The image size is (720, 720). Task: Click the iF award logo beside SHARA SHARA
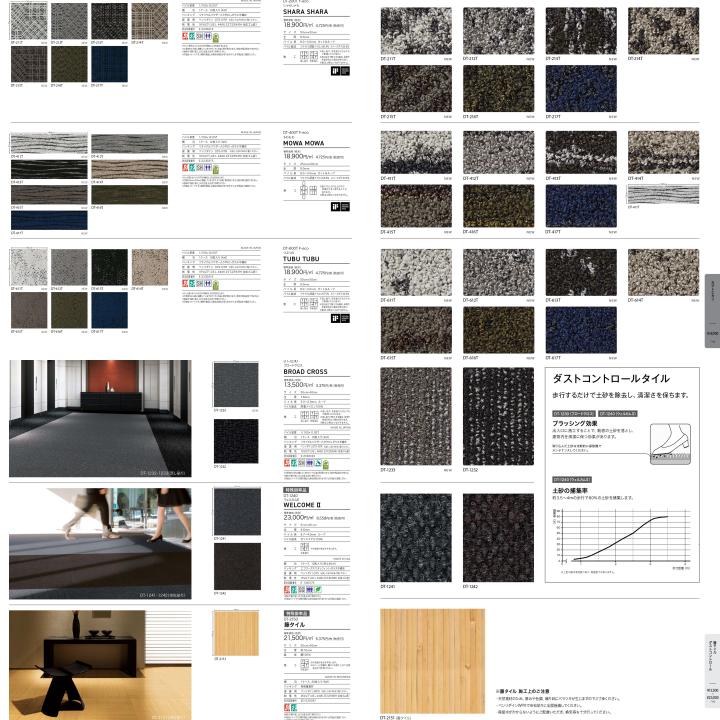[x=340, y=71]
